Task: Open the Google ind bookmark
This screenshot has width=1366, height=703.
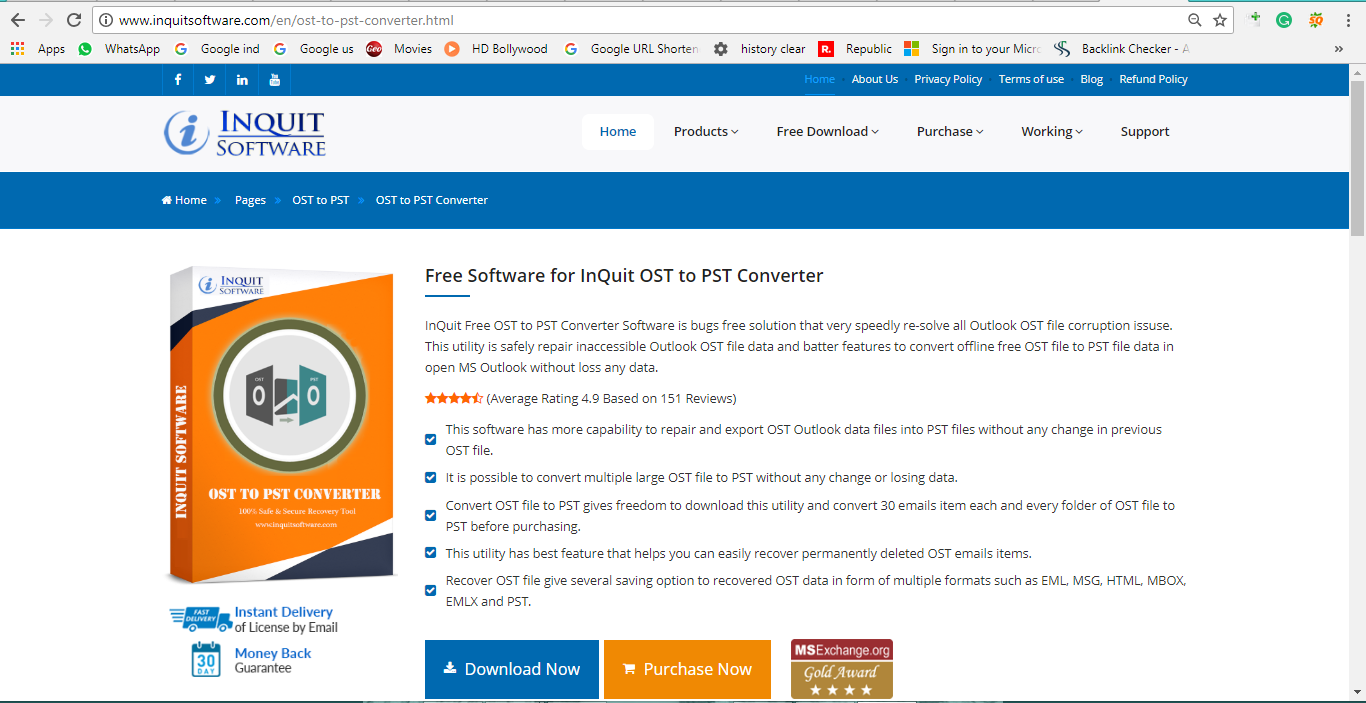Action: 217,48
